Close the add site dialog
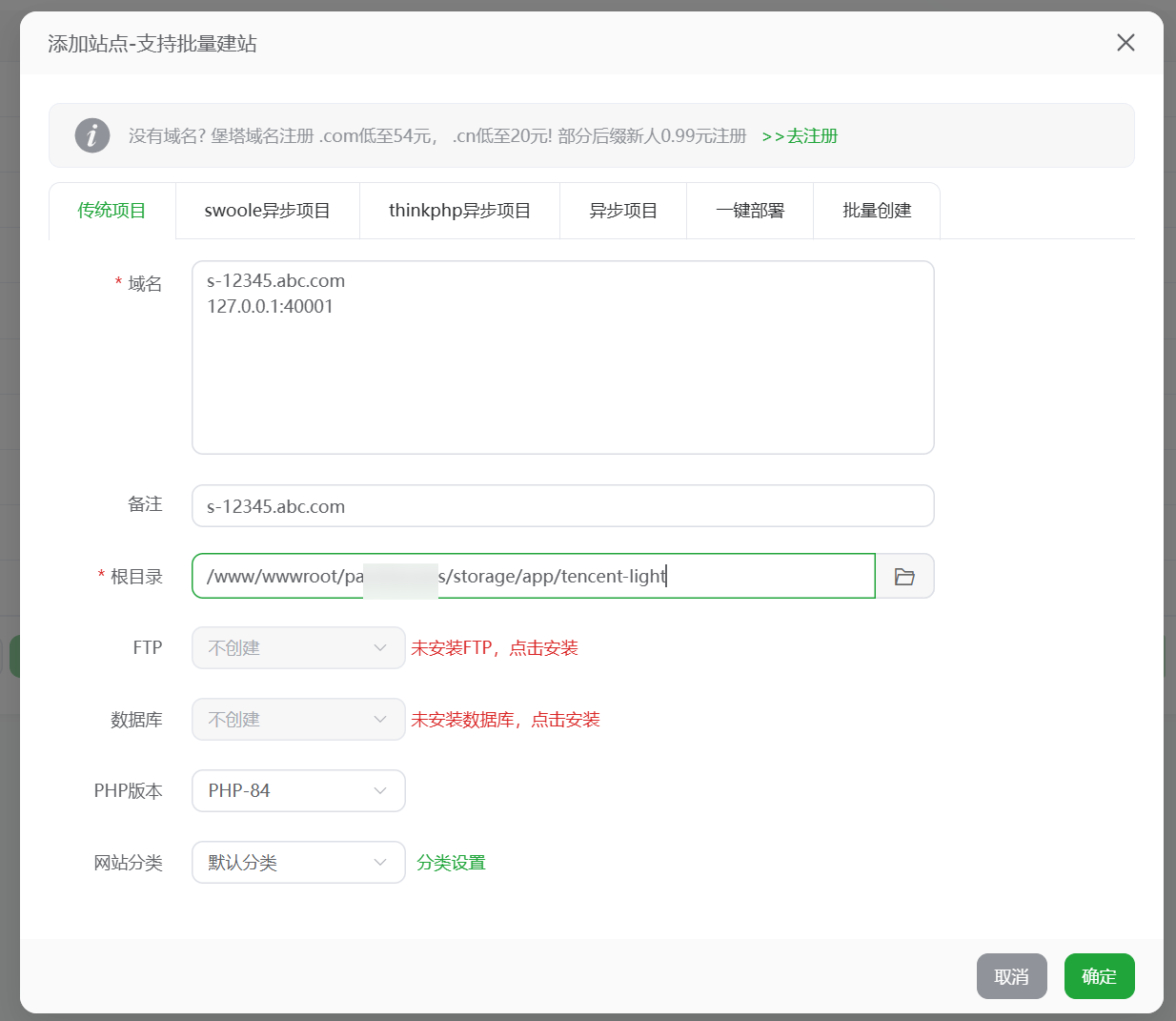Screen dimensions: 1176x1021 [x=1125, y=43]
